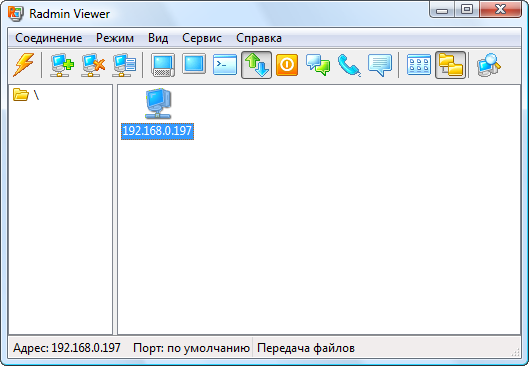This screenshot has width=529, height=366.
Task: Open the Соединение menu
Action: [49, 38]
